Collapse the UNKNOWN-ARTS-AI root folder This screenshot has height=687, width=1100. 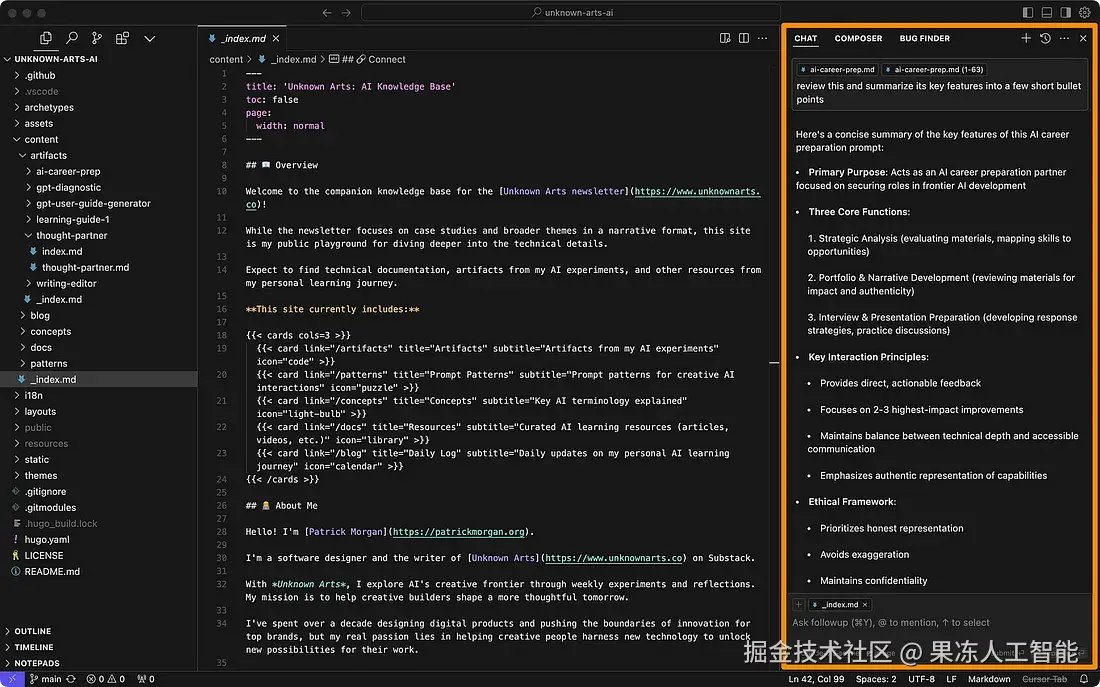(98, 59)
